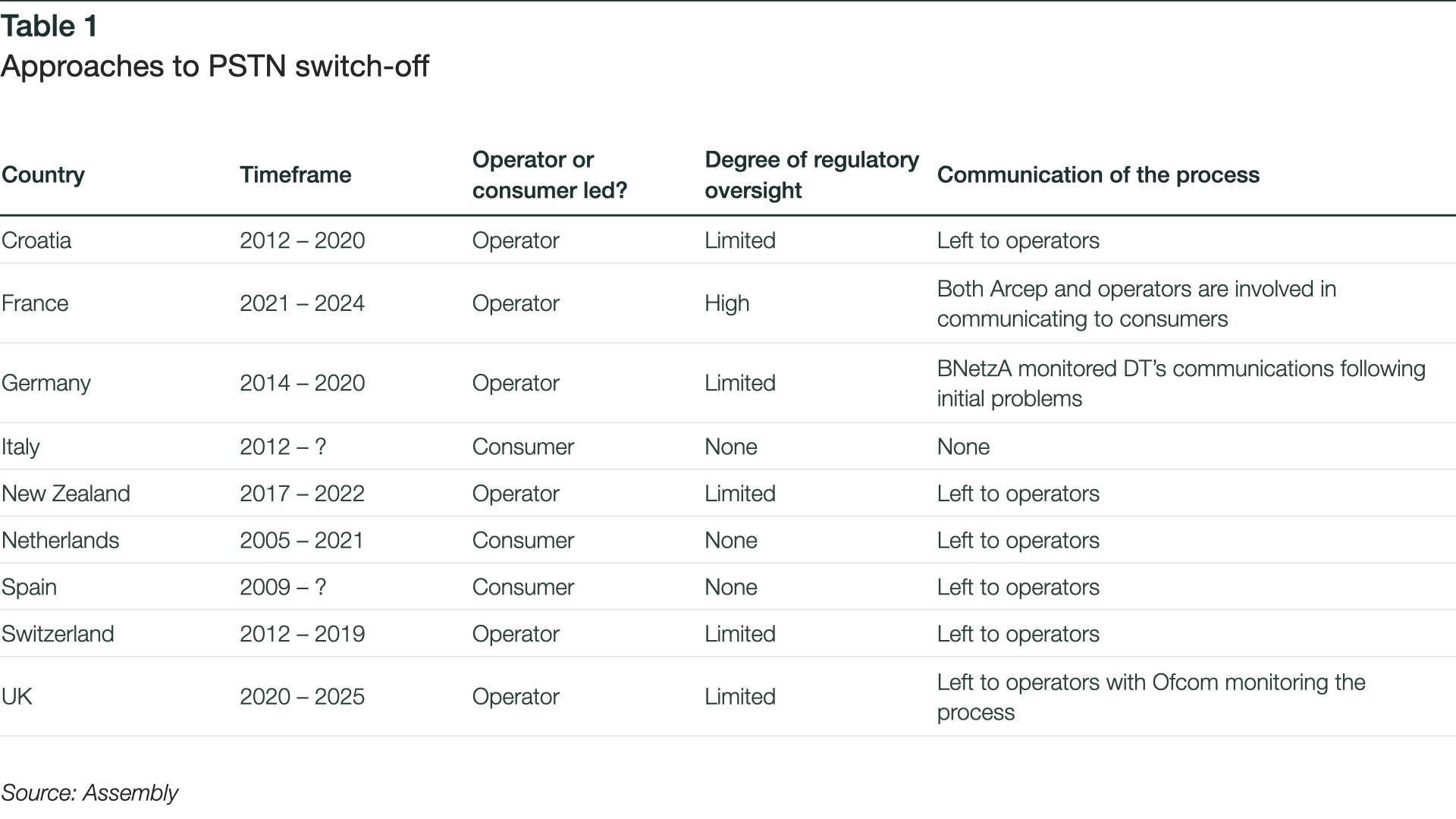Select the Italy country cell
Image resolution: width=1456 pixels, height=819 pixels.
(x=20, y=447)
